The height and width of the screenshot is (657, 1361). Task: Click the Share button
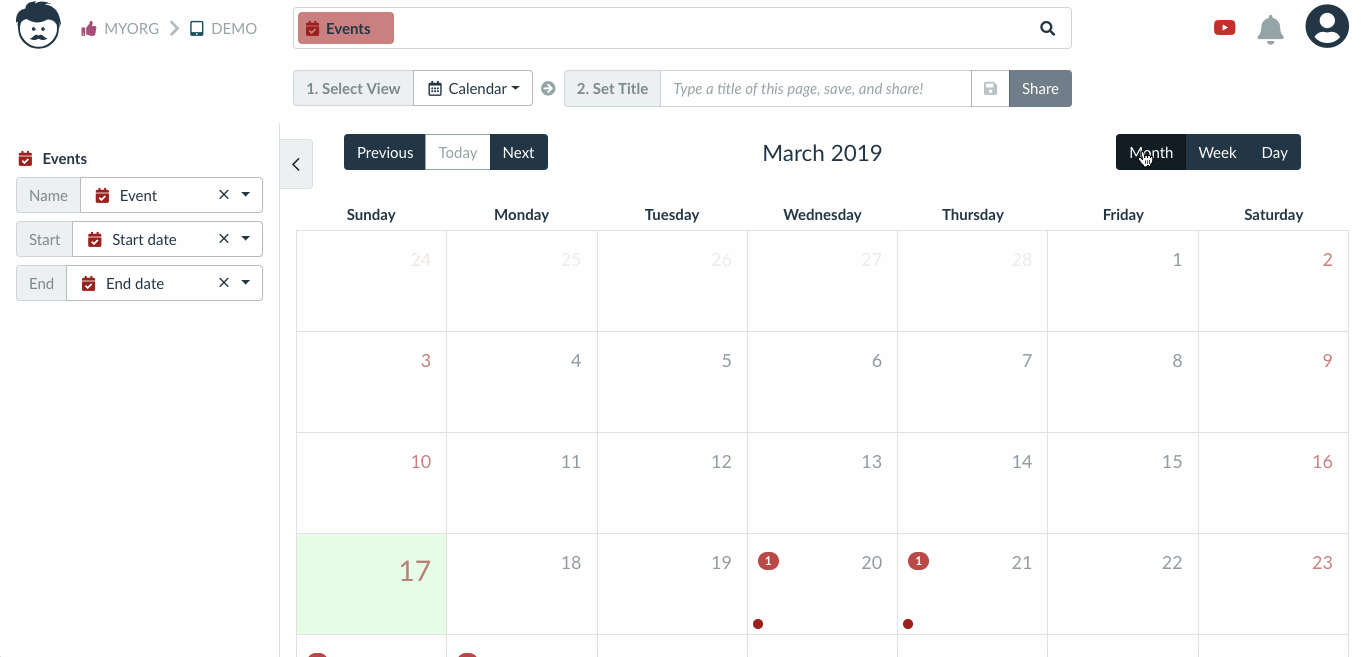click(1040, 88)
